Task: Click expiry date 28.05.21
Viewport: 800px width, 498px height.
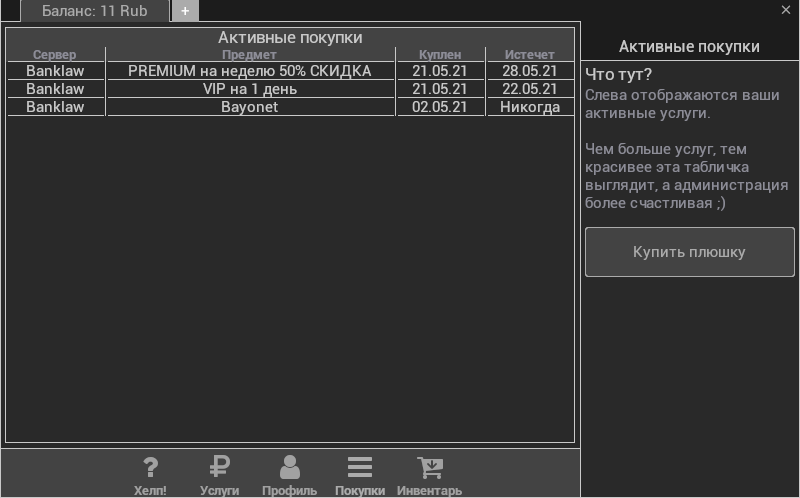Action: [x=530, y=71]
